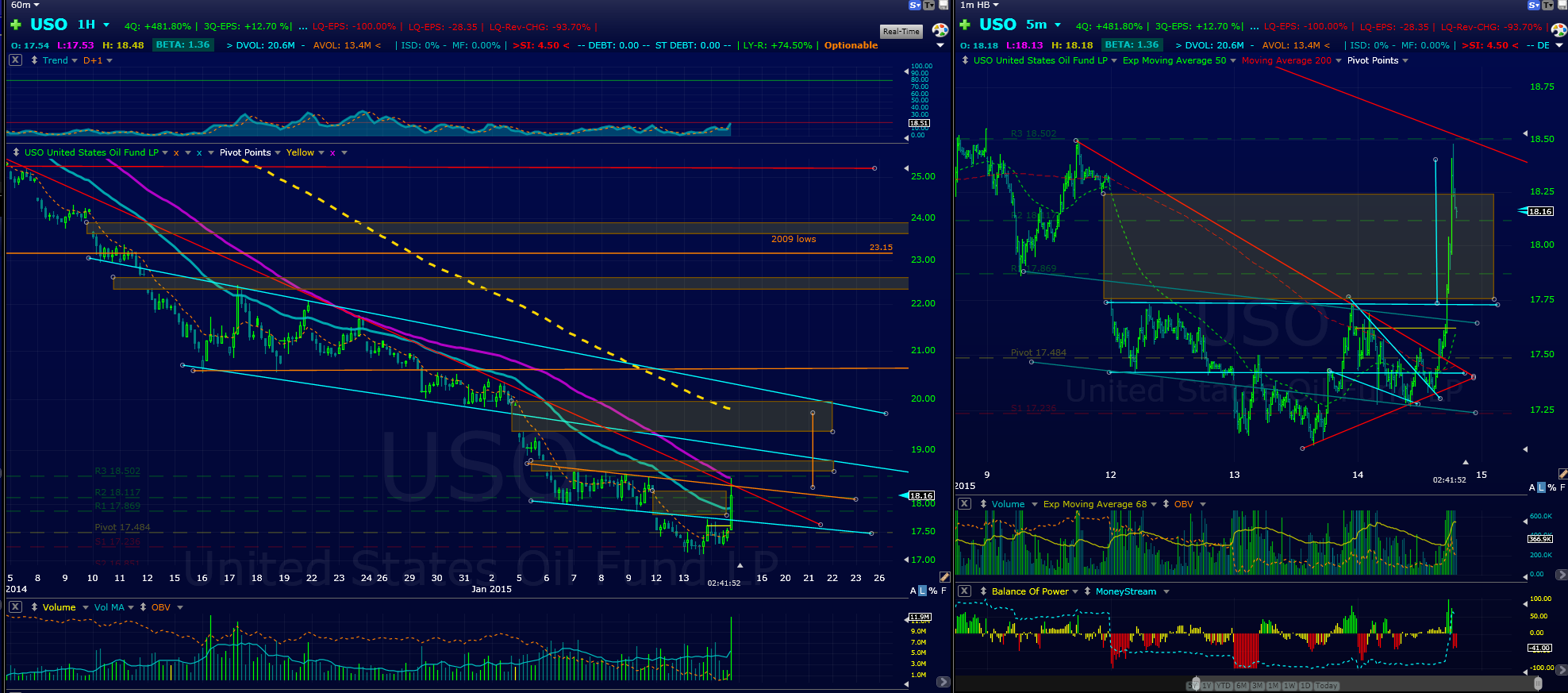
Task: Close the Trend indicator pane
Action: coord(15,60)
